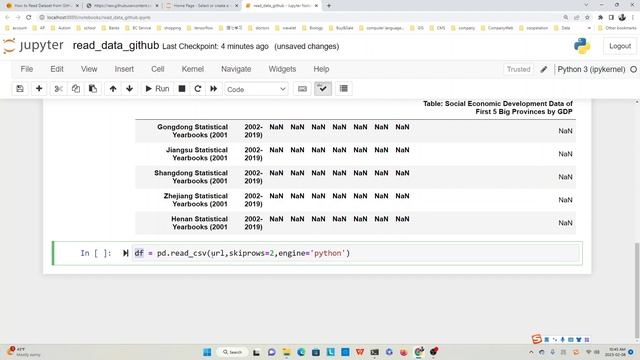Toggle the checkmark toolbar button
The width and height of the screenshot is (640, 360).
pyautogui.click(x=323, y=89)
